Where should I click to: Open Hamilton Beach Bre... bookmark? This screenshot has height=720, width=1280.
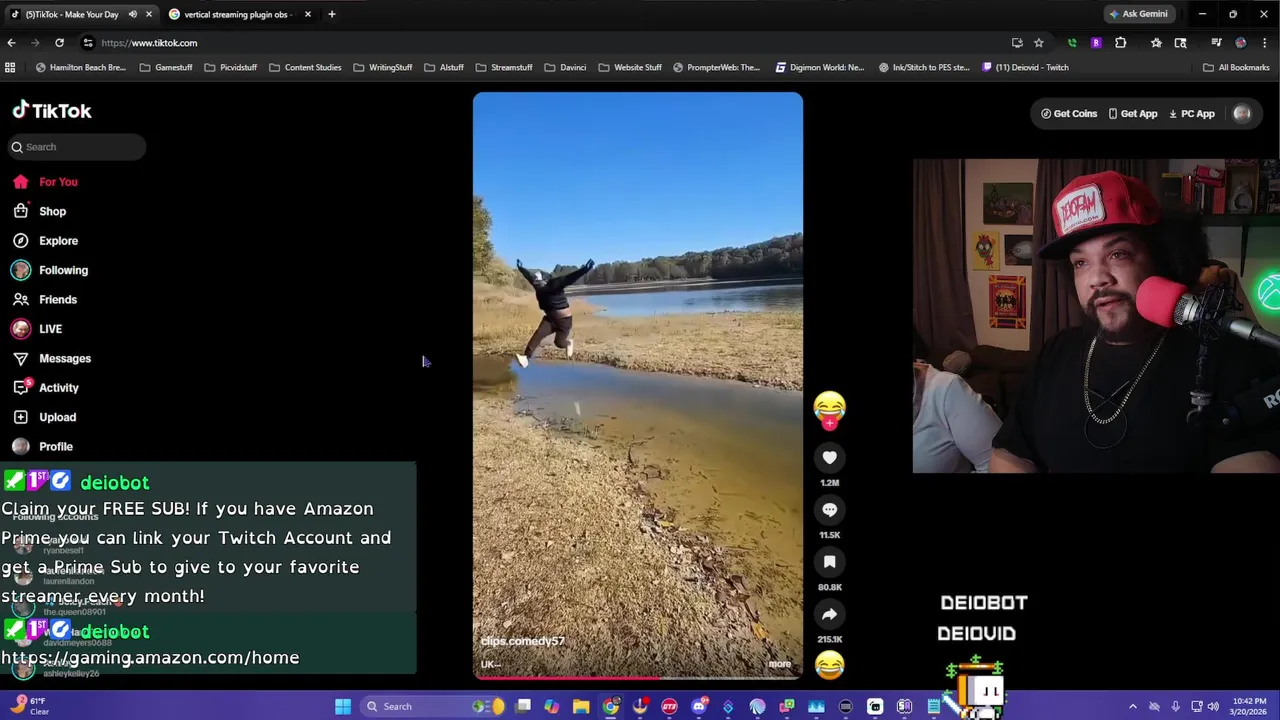(80, 67)
